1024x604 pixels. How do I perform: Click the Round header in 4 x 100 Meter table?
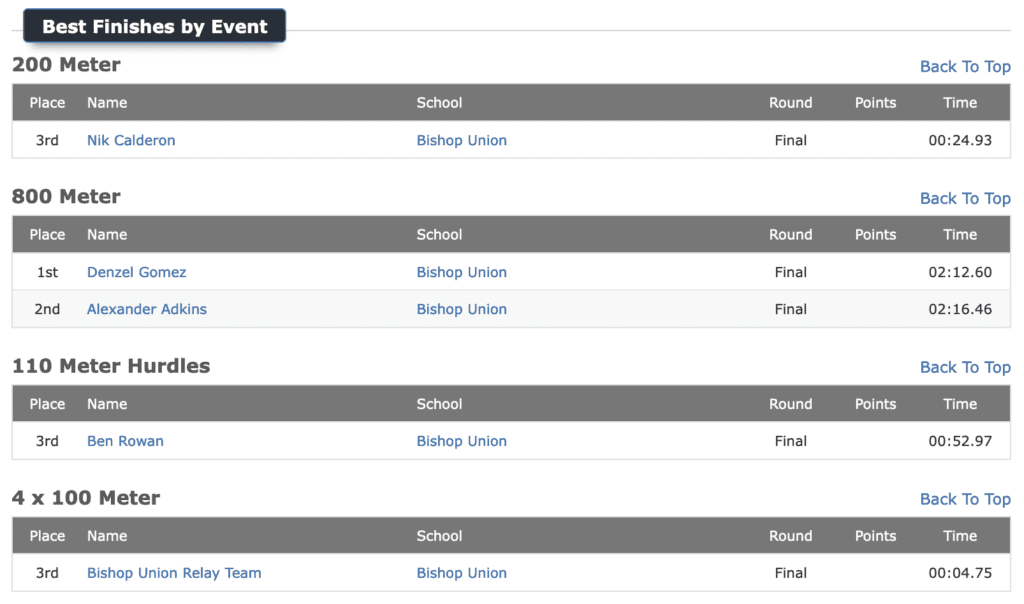(x=790, y=536)
